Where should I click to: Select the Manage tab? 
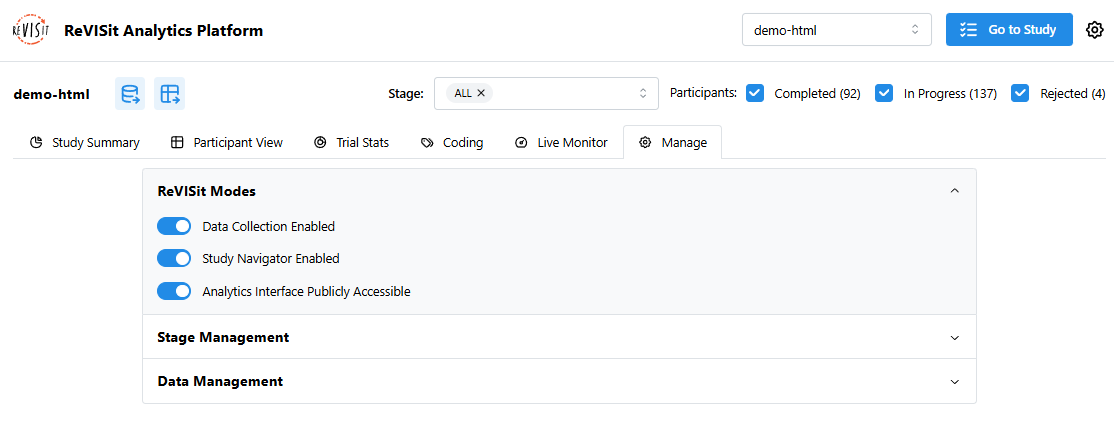point(672,143)
